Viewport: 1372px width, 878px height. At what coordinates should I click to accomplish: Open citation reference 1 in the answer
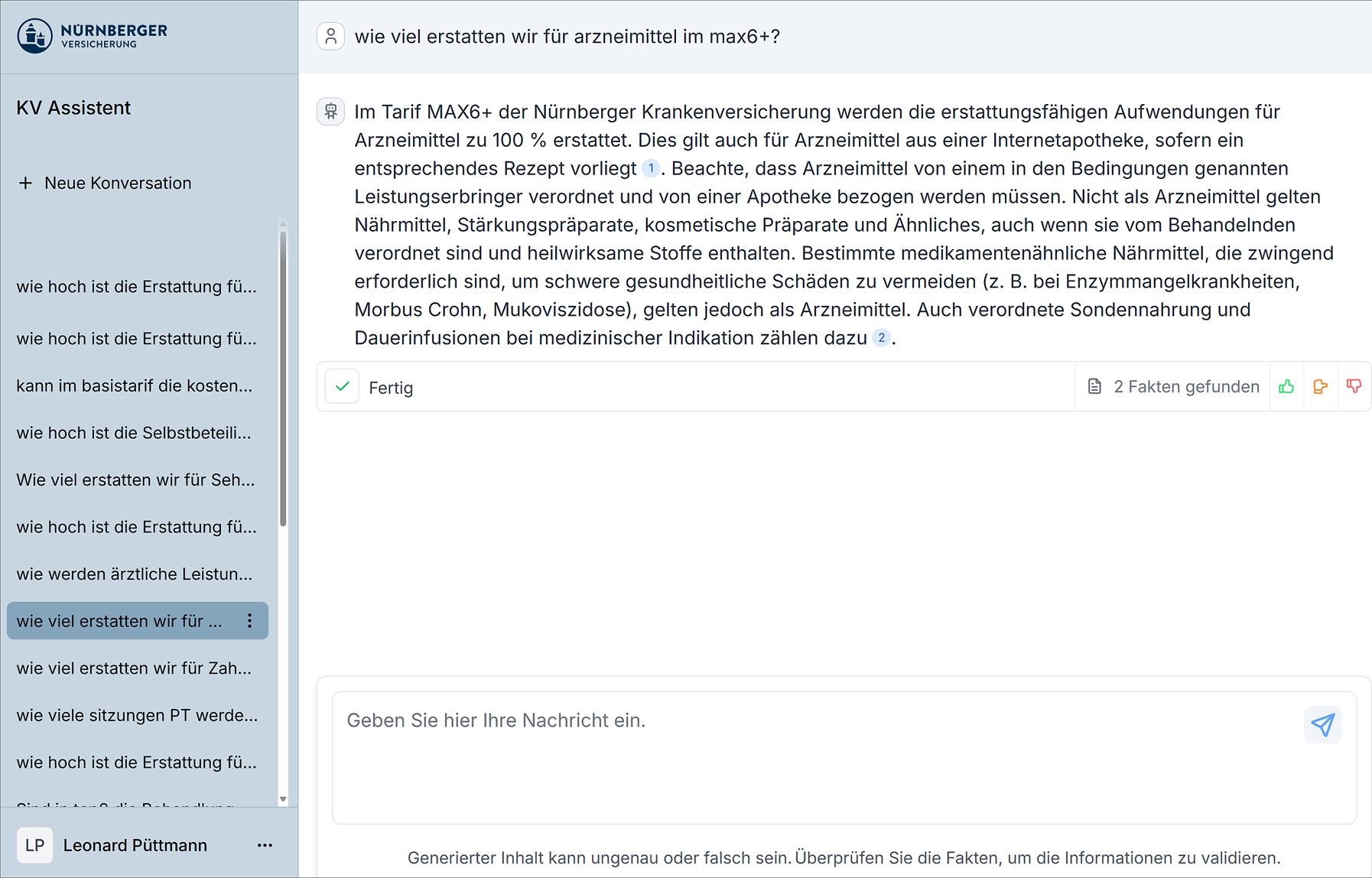(x=651, y=168)
